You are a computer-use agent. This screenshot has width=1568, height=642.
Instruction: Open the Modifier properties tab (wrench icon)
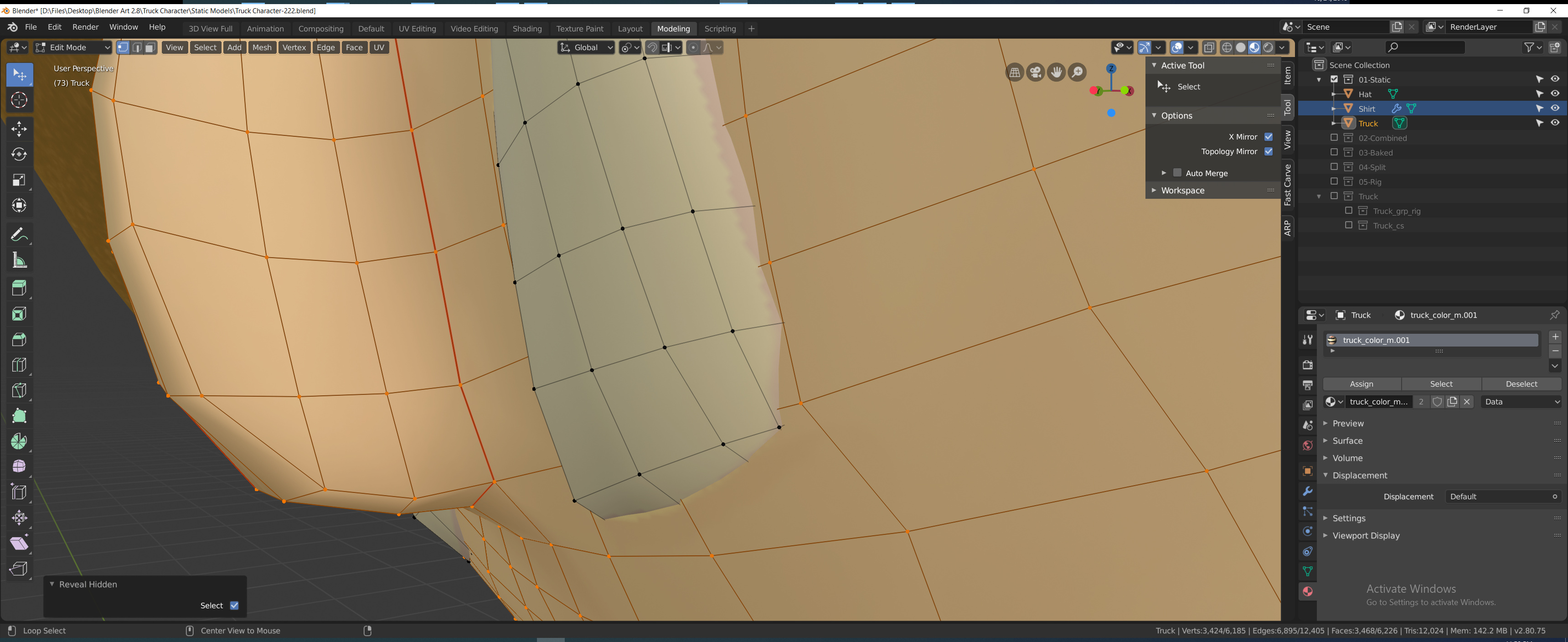pyautogui.click(x=1307, y=492)
